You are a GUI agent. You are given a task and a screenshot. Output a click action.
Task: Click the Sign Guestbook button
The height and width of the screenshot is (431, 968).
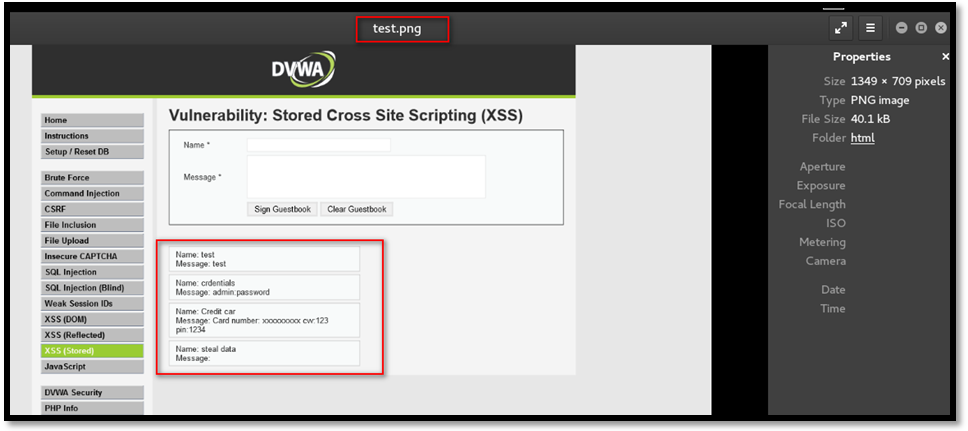(282, 209)
